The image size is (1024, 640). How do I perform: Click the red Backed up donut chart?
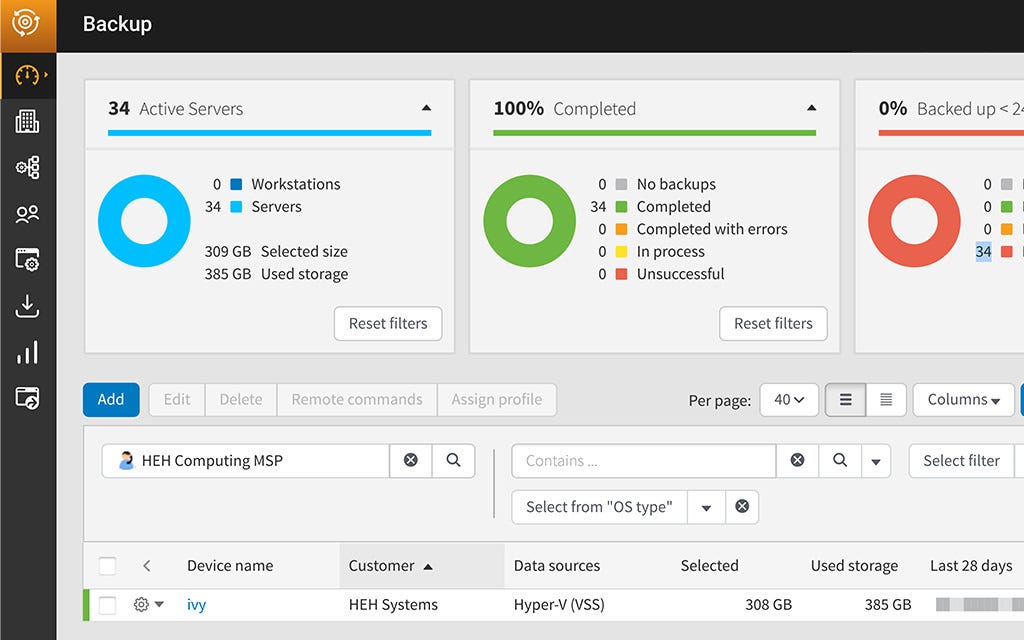(914, 221)
